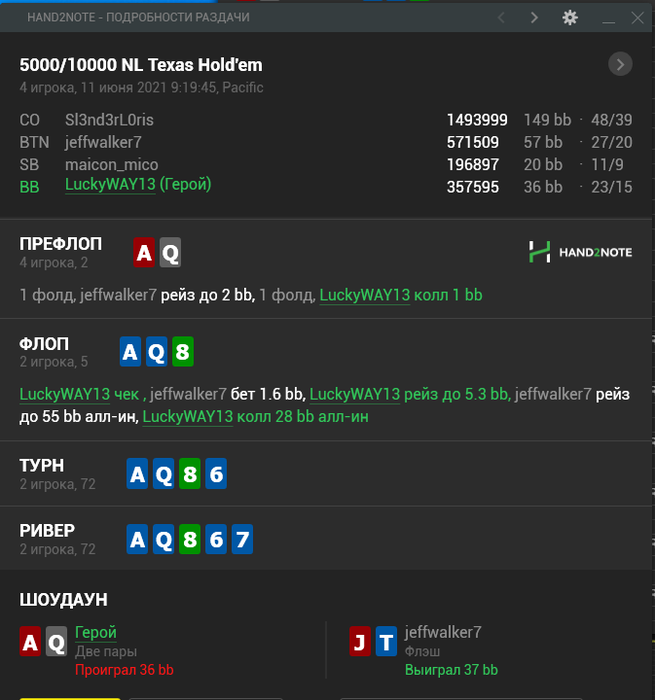Click the 'LuckyWAY13 рейз до 5.3 bb' flop action

409,394
